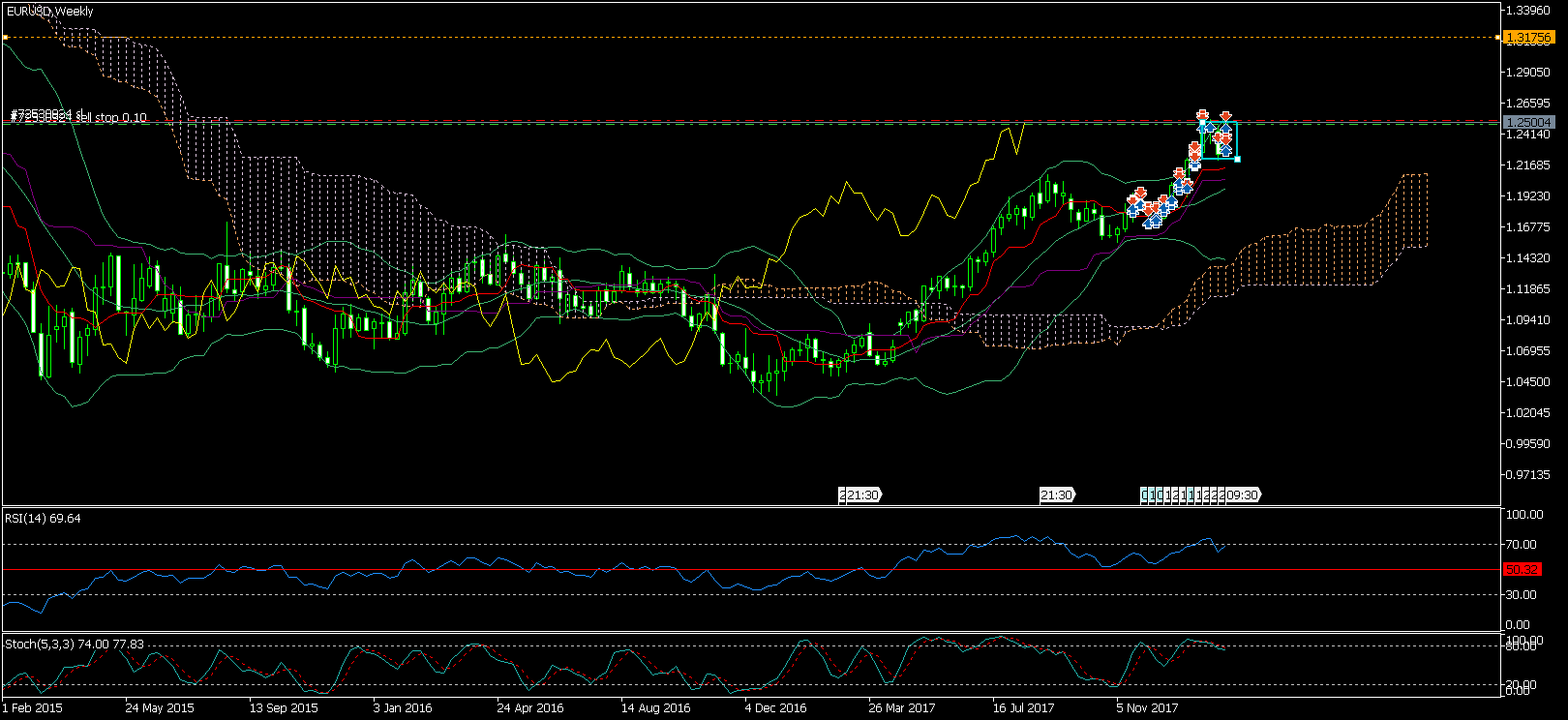This screenshot has width=1568, height=720.
Task: Click the 09:30 time marker label
Action: [x=1243, y=495]
